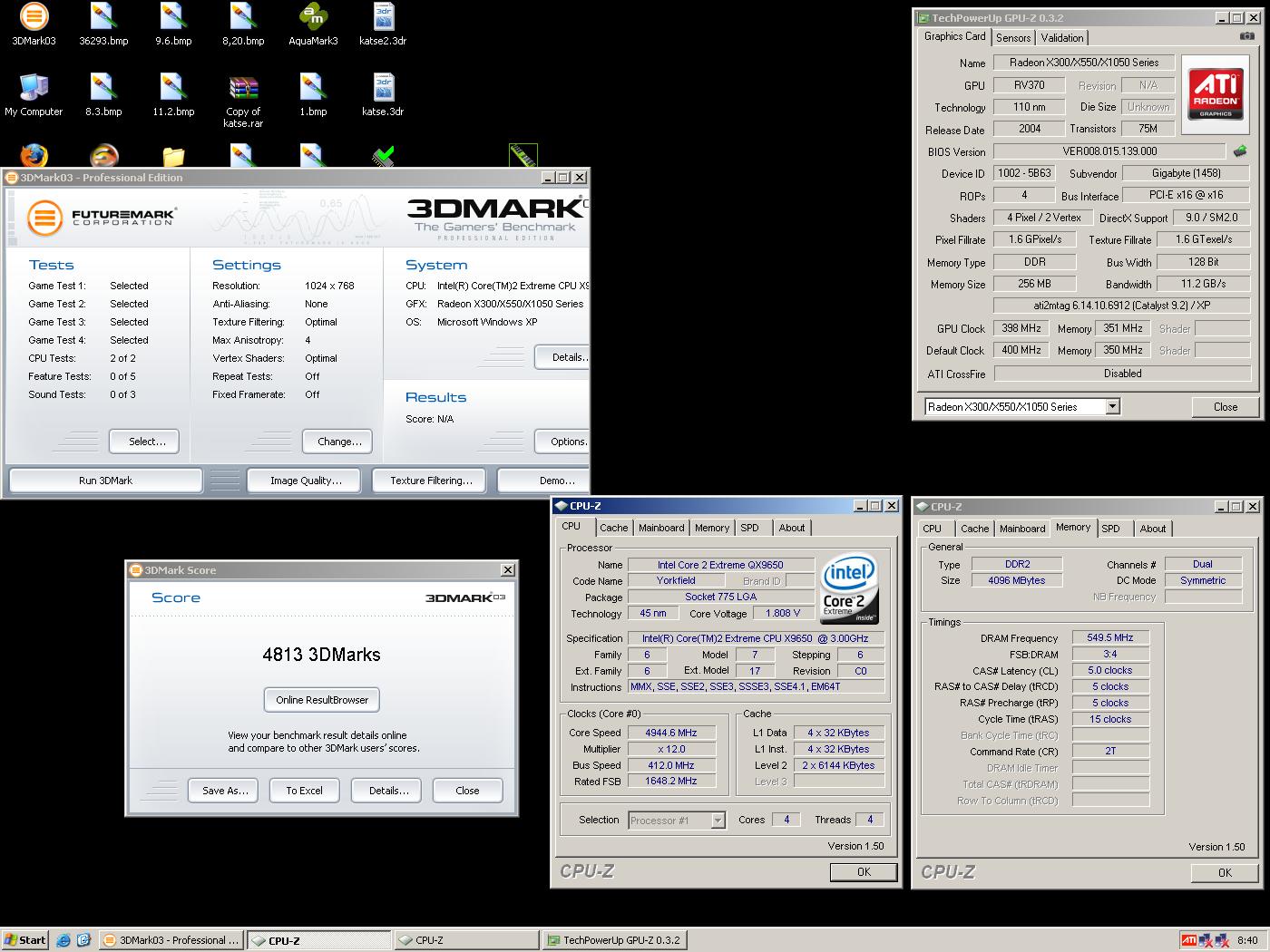
Task: Open the ATI tray icon
Action: pyautogui.click(x=1188, y=940)
